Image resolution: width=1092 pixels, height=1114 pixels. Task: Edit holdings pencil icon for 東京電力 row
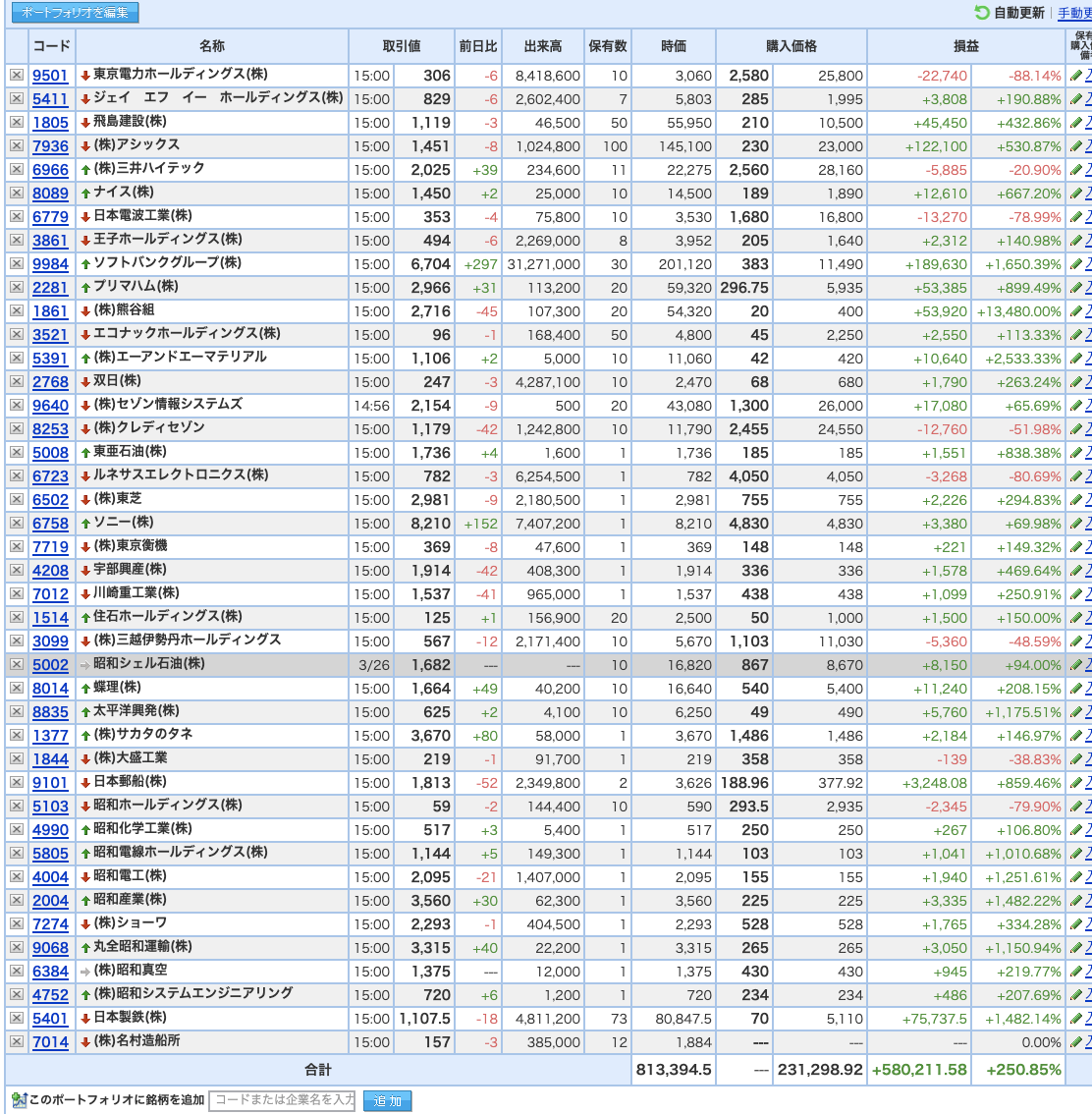click(x=1076, y=76)
